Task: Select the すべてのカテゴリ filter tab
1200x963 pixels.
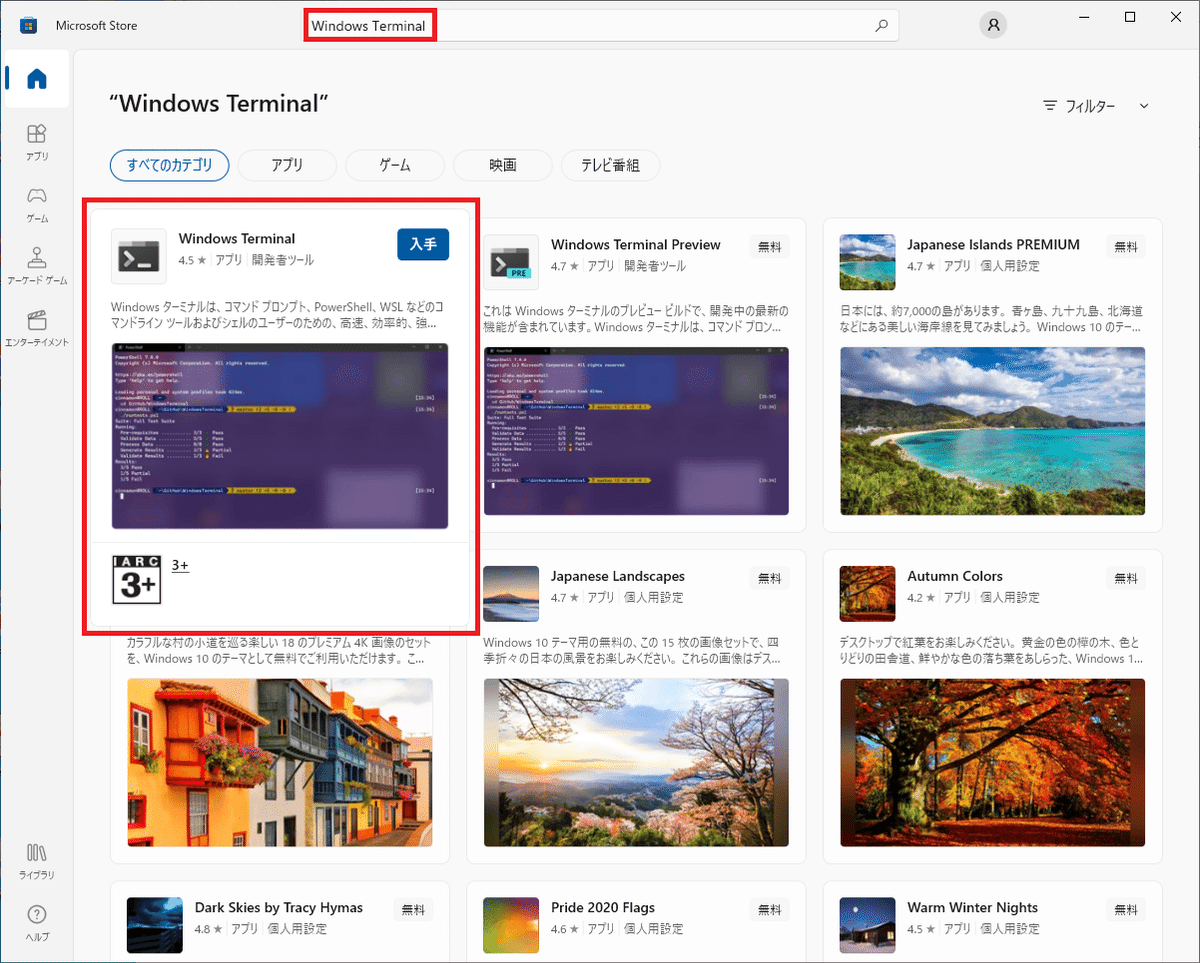Action: point(170,165)
